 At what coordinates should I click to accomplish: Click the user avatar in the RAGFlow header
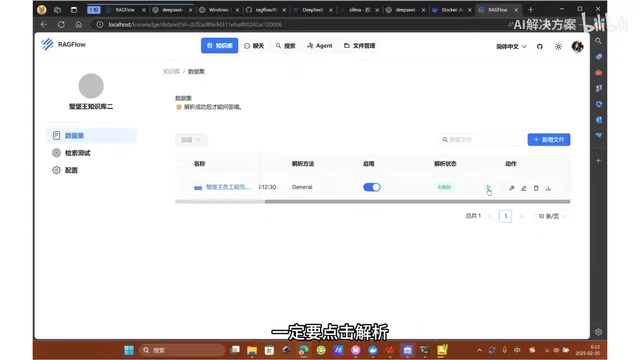[577, 47]
